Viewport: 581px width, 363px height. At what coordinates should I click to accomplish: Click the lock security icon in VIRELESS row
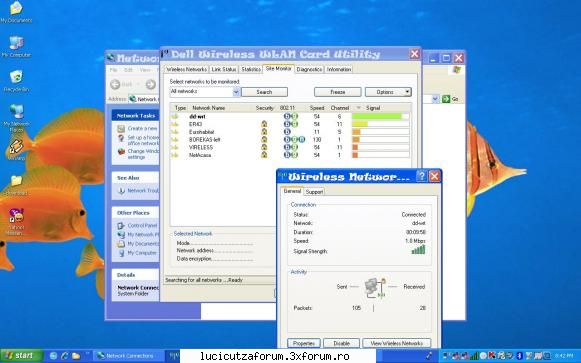[x=264, y=147]
